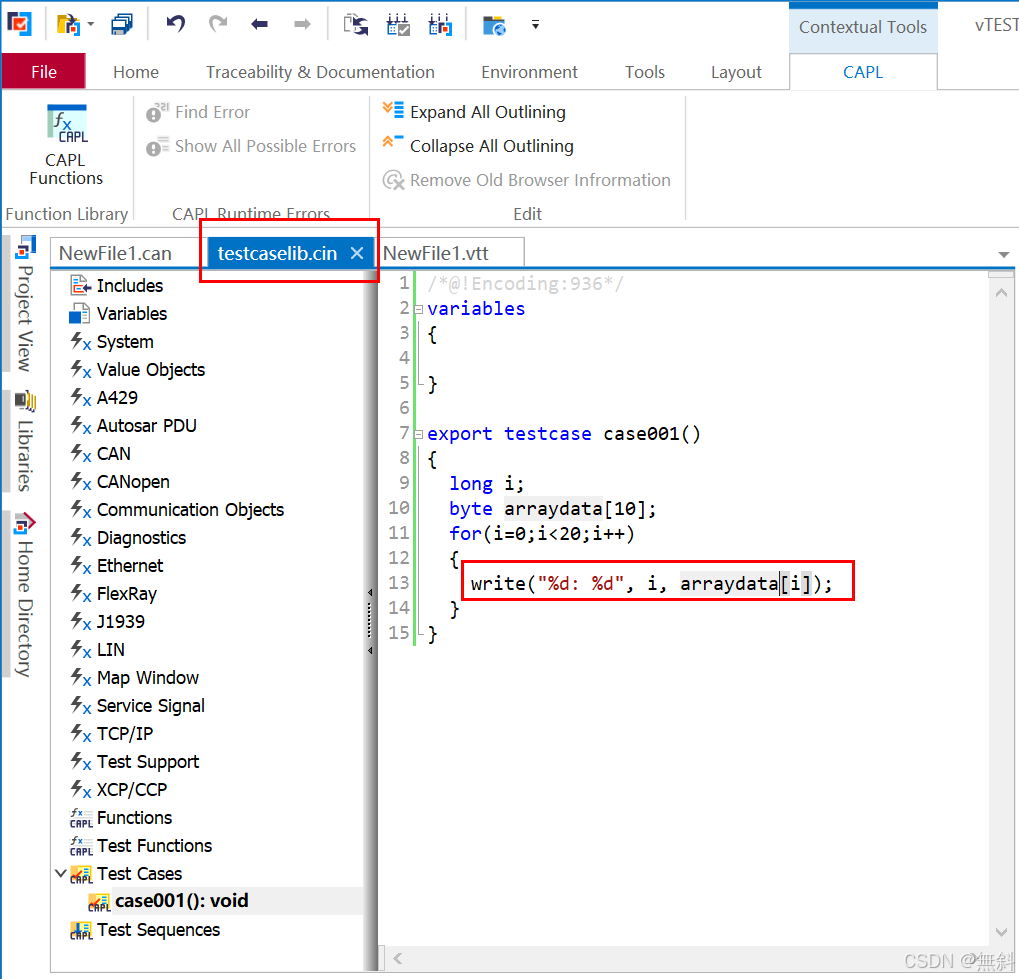Switch to the Home ribbon tab
Viewport: 1019px width, 979px height.
click(136, 72)
